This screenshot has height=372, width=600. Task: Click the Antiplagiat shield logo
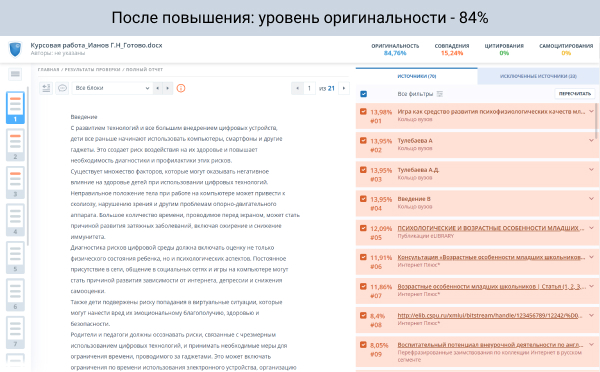[15, 49]
